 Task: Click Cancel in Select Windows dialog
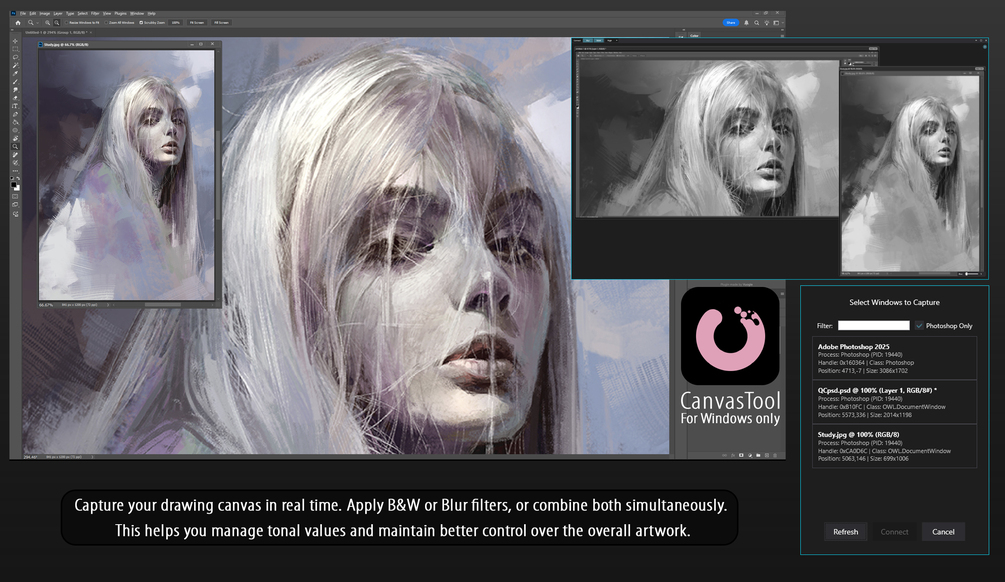[x=943, y=531]
